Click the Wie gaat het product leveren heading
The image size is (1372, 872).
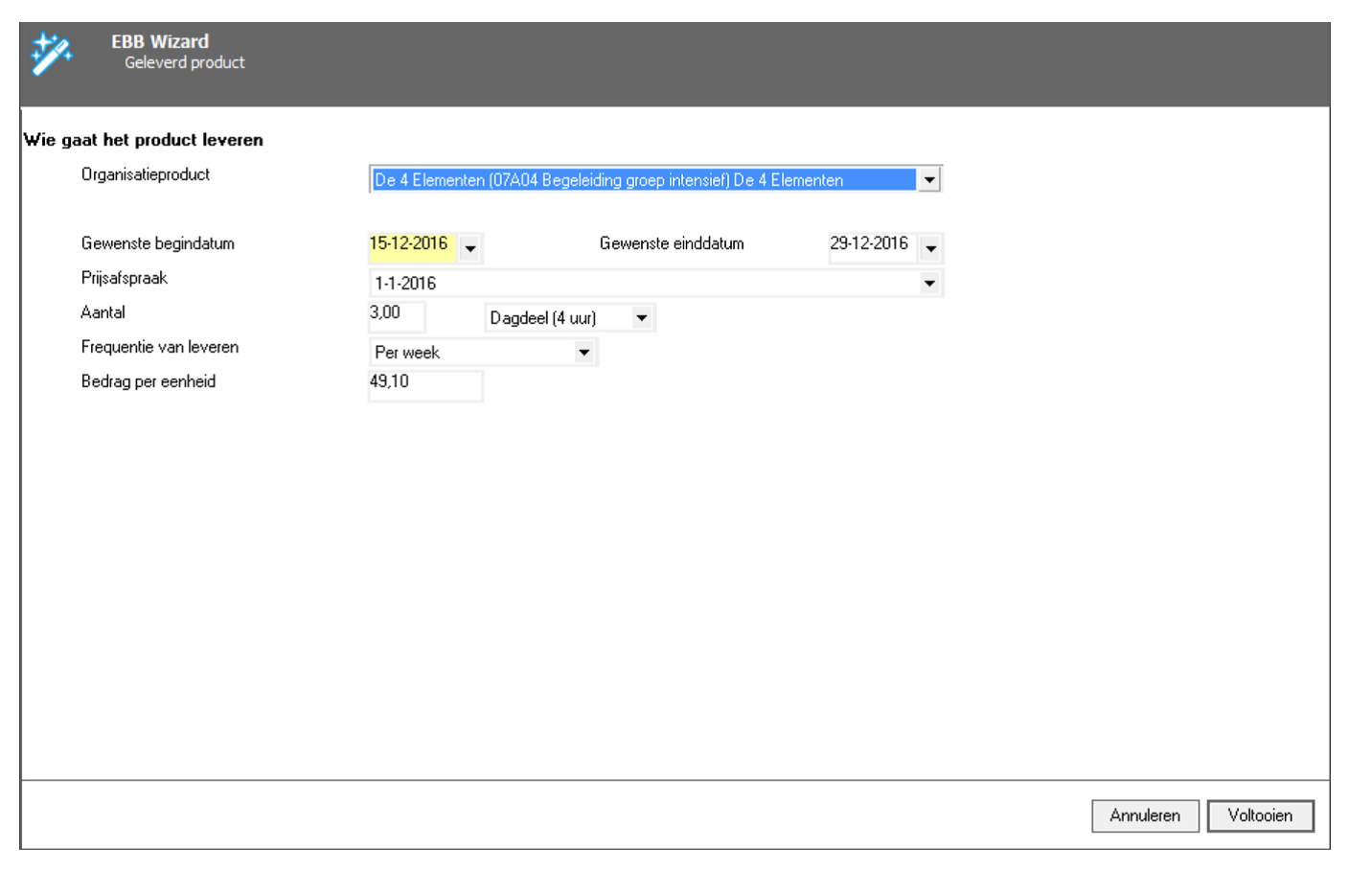(144, 140)
